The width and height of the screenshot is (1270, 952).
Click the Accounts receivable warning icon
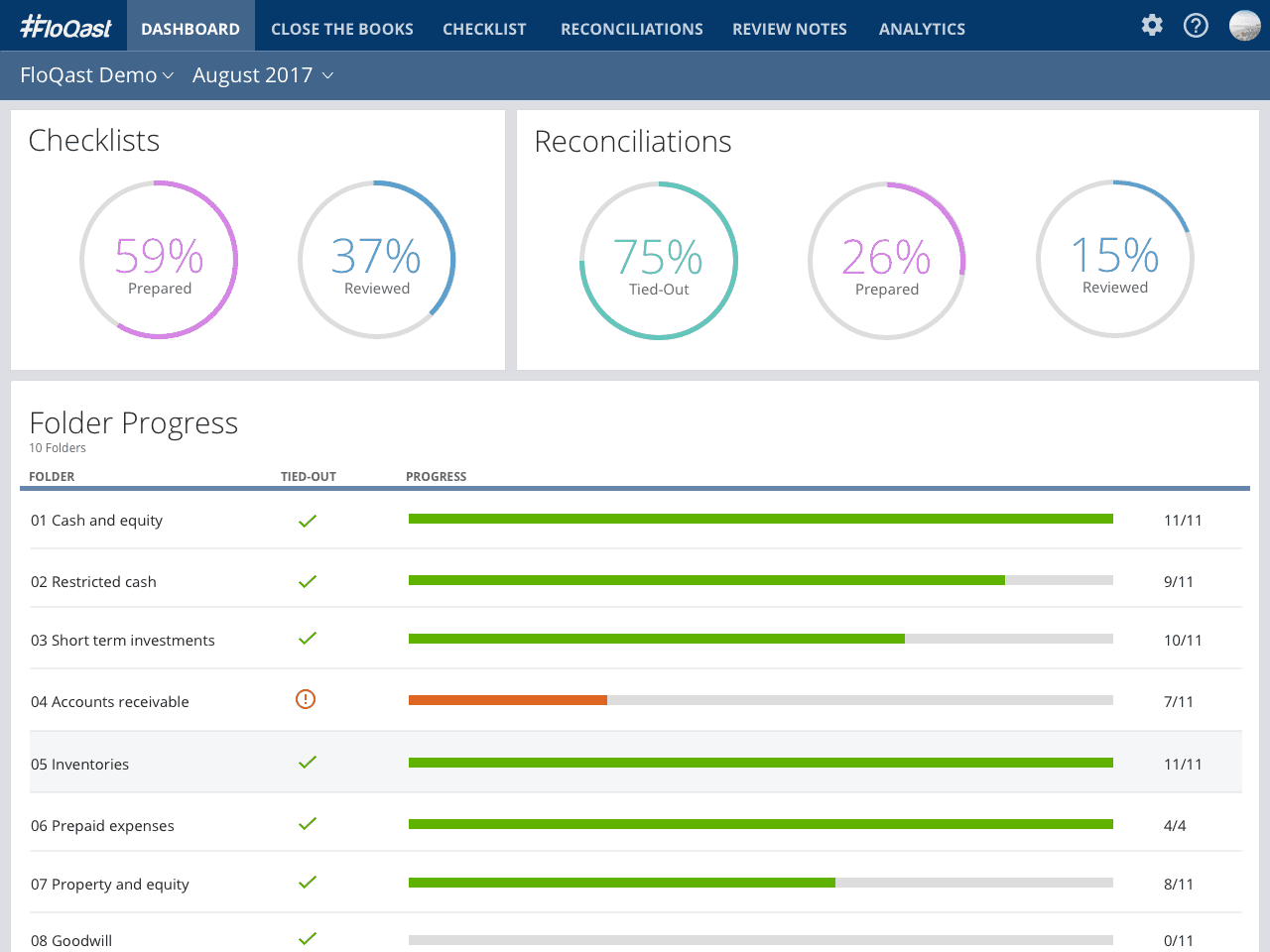tap(306, 700)
